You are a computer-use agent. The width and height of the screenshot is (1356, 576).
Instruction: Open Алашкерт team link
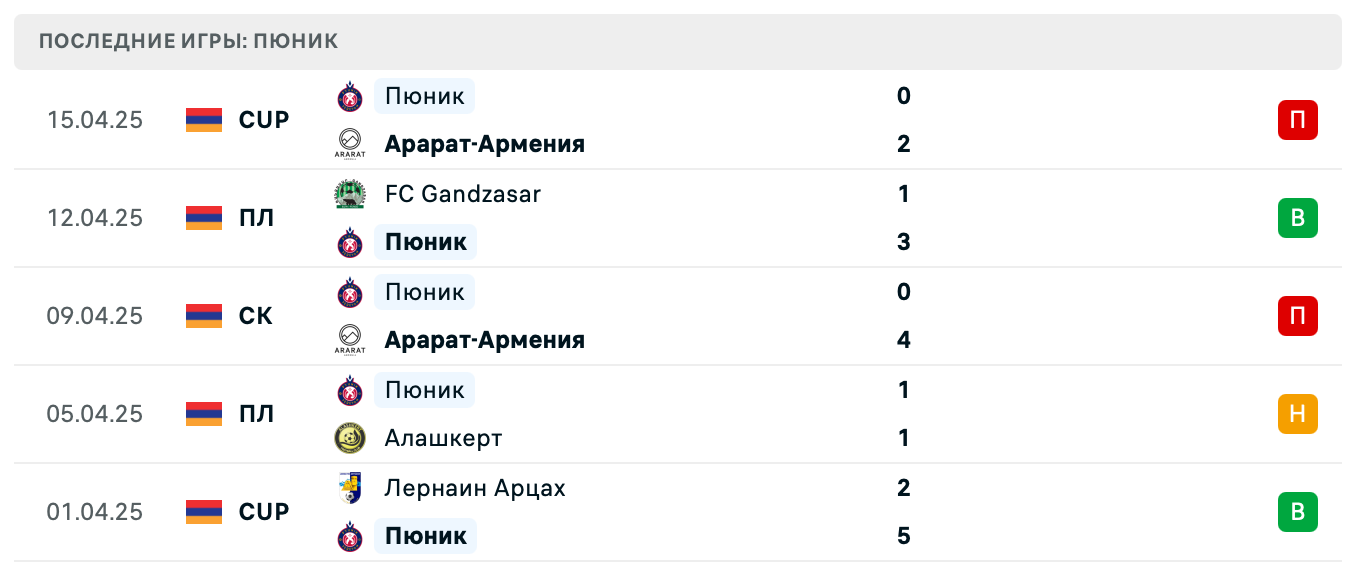pos(443,438)
